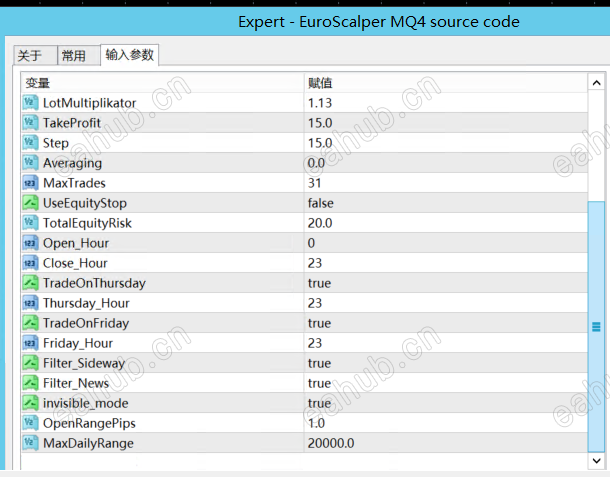Select the MaxDailyRange value 20000.0
This screenshot has height=477, width=610.
point(331,444)
